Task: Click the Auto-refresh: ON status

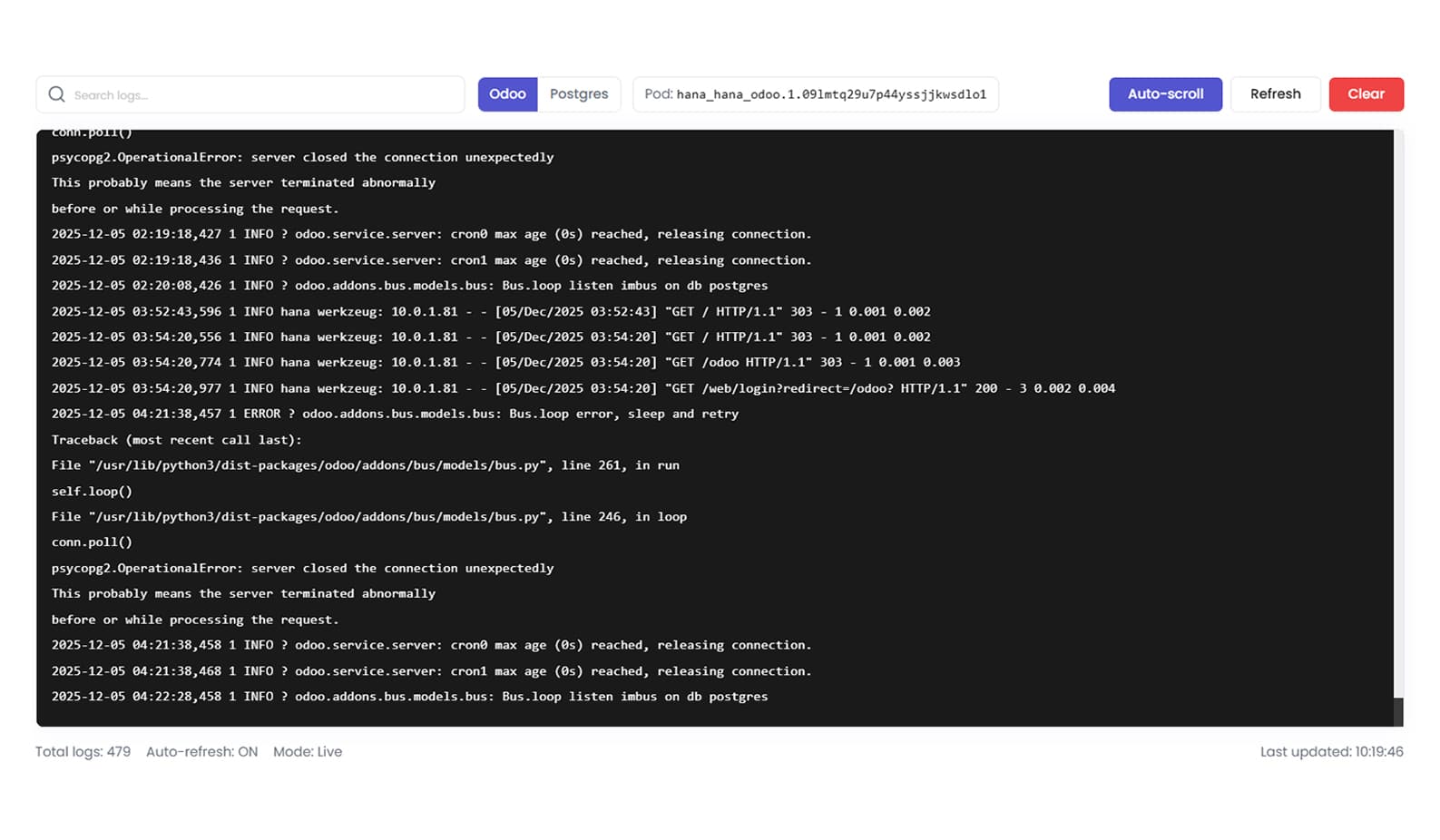Action: pyautogui.click(x=201, y=752)
